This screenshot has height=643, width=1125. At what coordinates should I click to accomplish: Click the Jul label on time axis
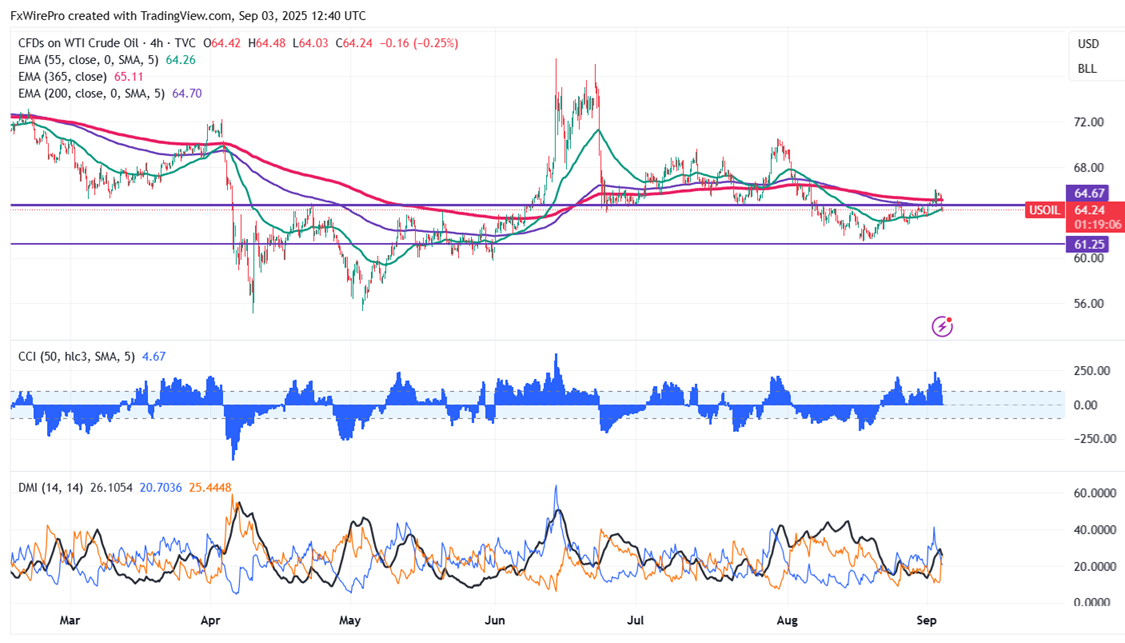pyautogui.click(x=635, y=620)
